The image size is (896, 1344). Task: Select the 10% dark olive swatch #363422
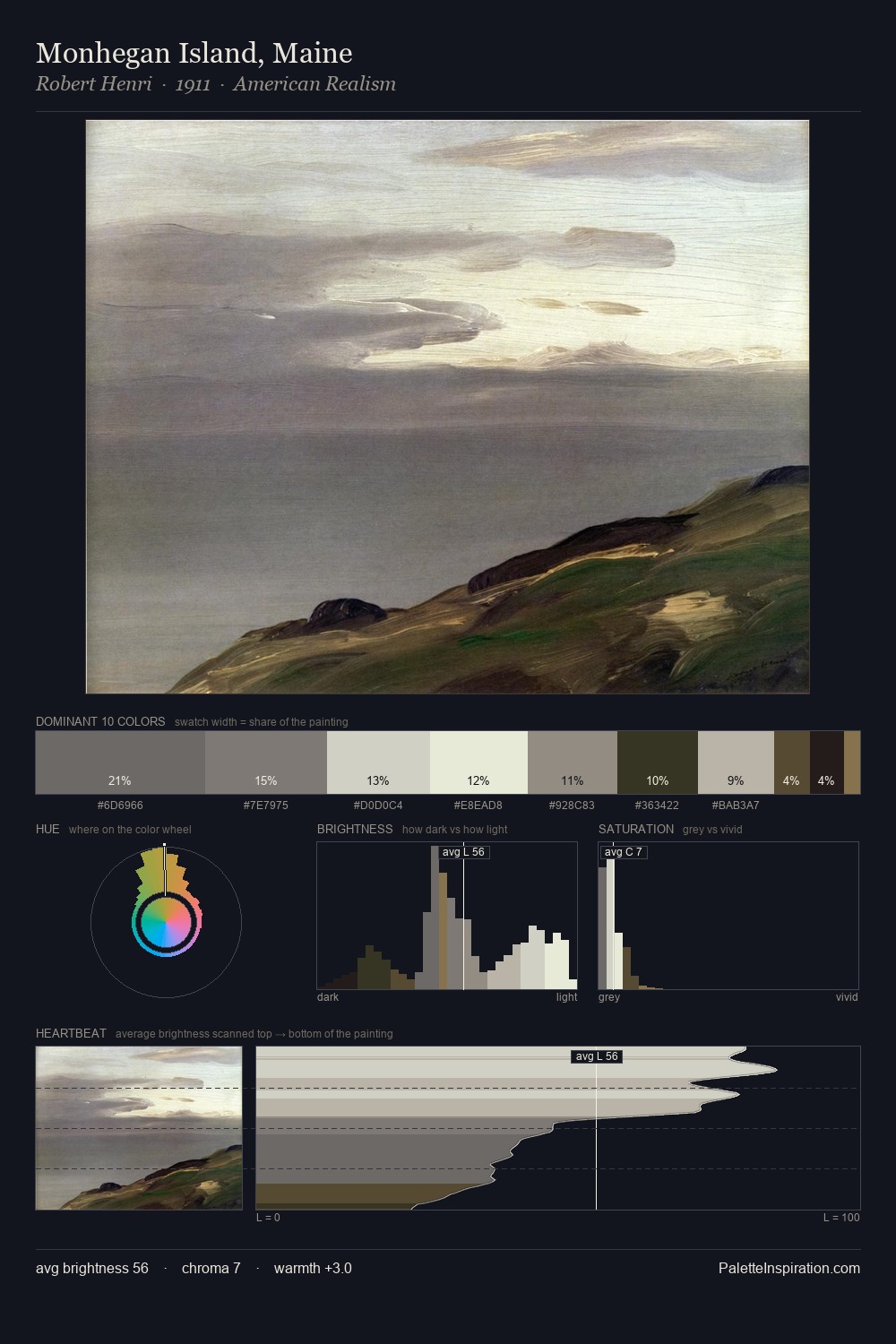tap(658, 762)
